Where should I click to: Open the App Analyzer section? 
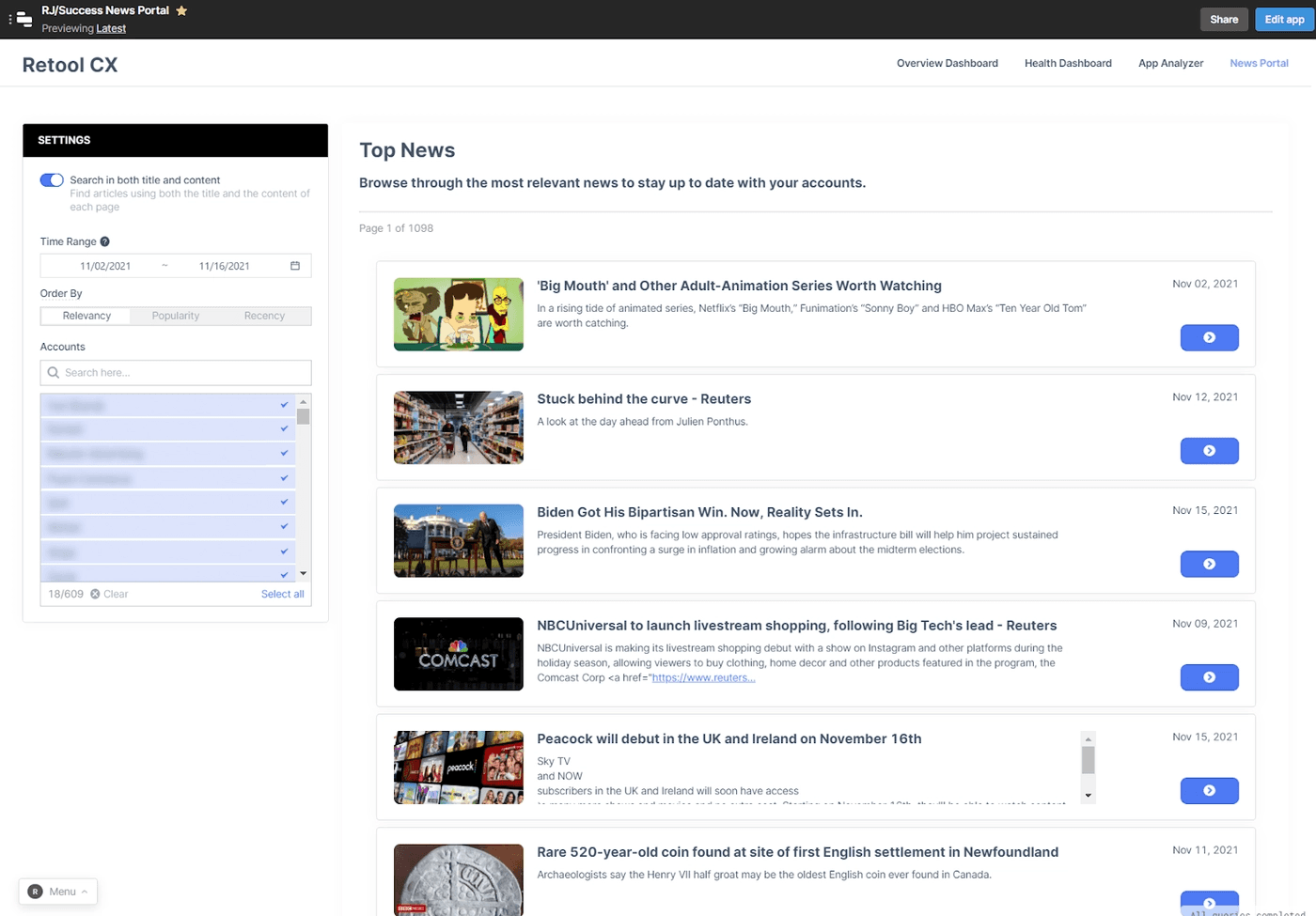(1170, 63)
